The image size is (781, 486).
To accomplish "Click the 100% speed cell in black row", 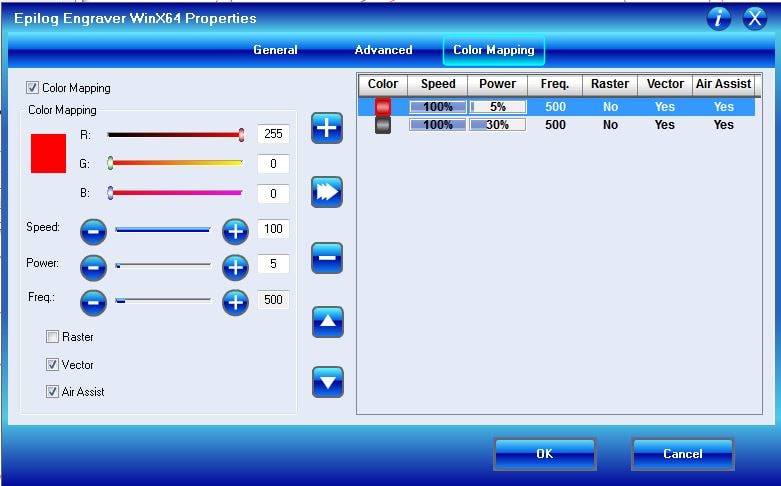I will (x=438, y=124).
